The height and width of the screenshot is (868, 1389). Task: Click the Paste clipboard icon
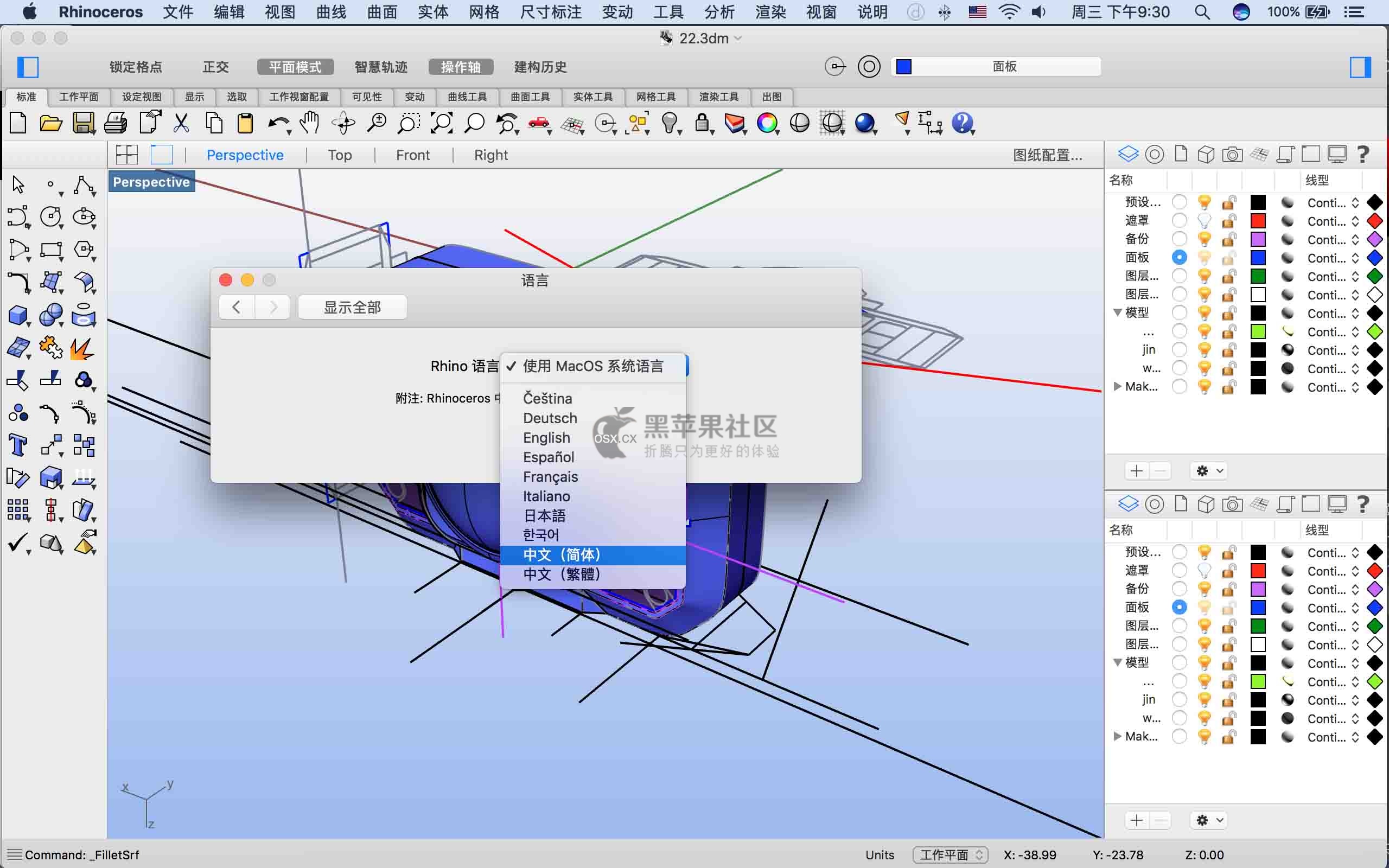pos(246,123)
